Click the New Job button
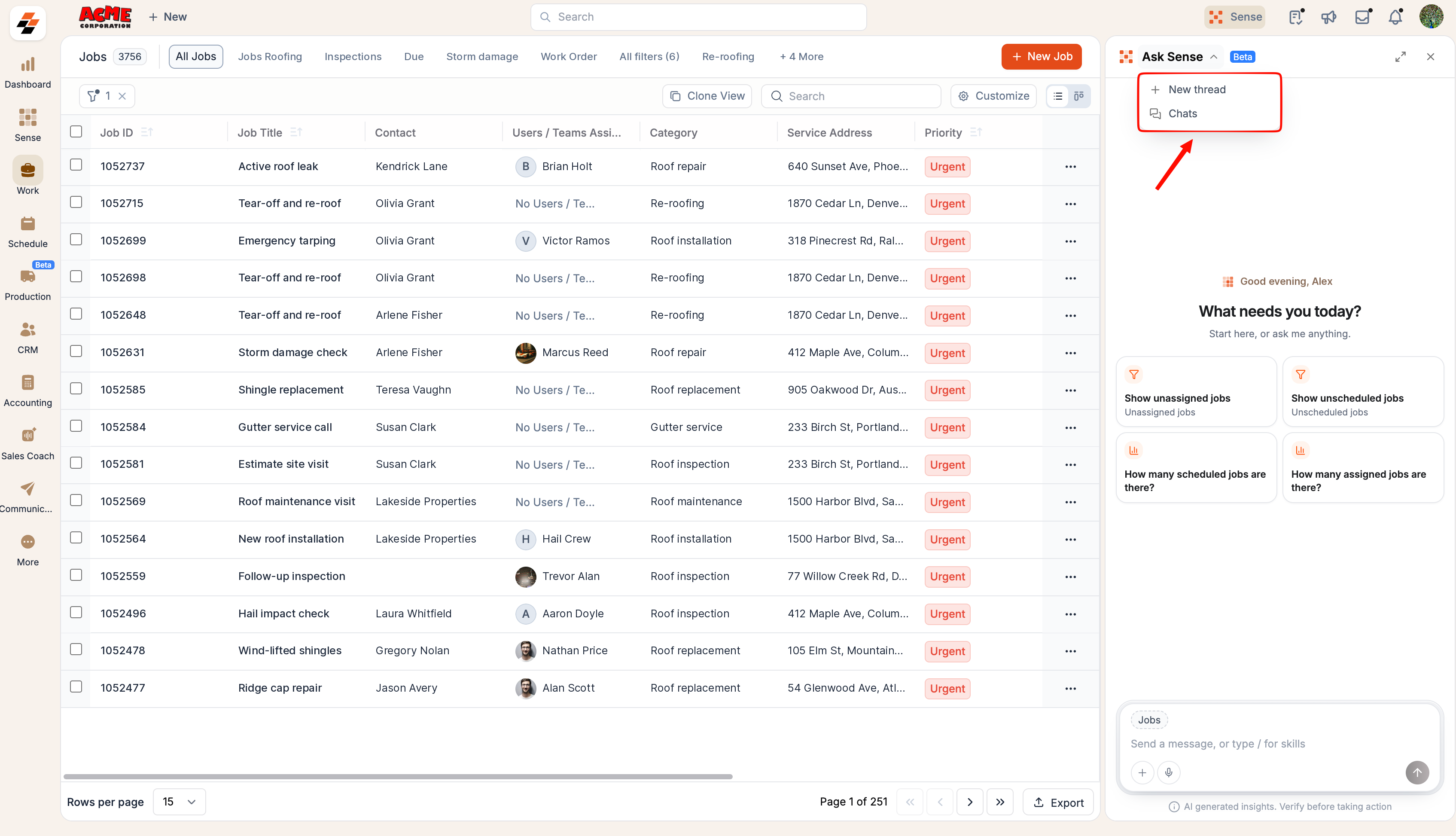This screenshot has width=1456, height=836. click(1041, 56)
